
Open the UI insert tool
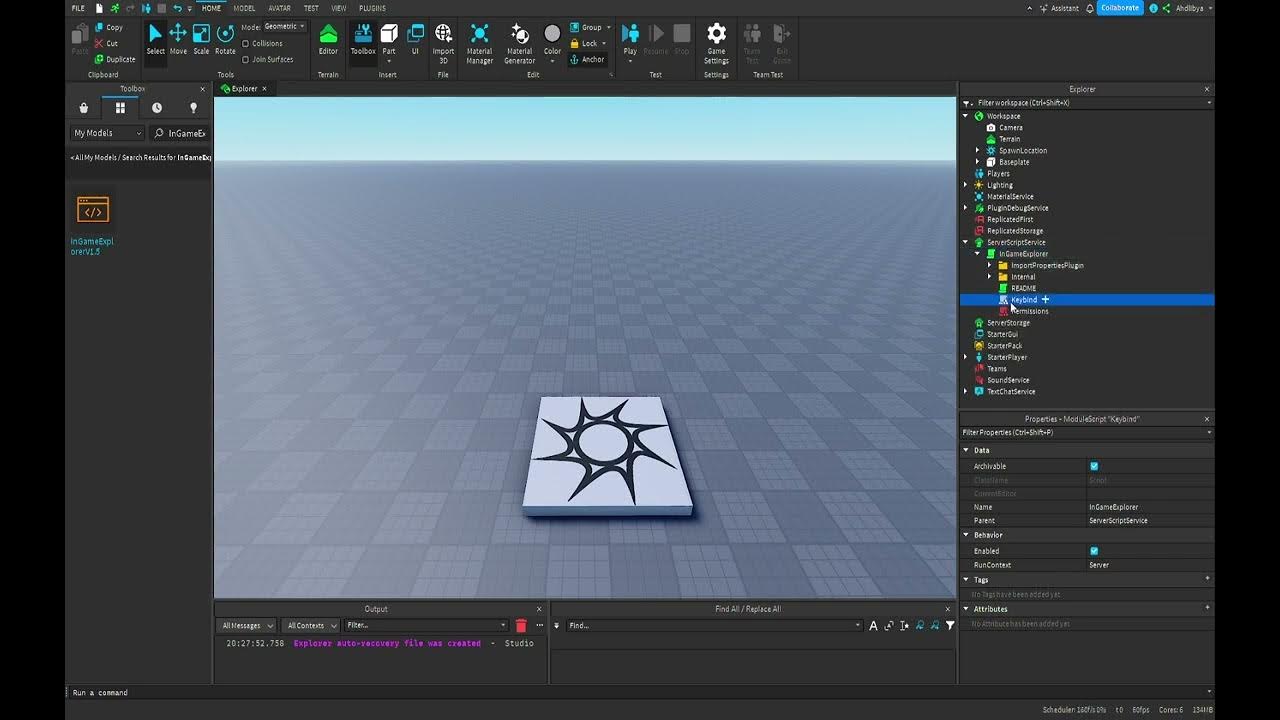pos(416,40)
